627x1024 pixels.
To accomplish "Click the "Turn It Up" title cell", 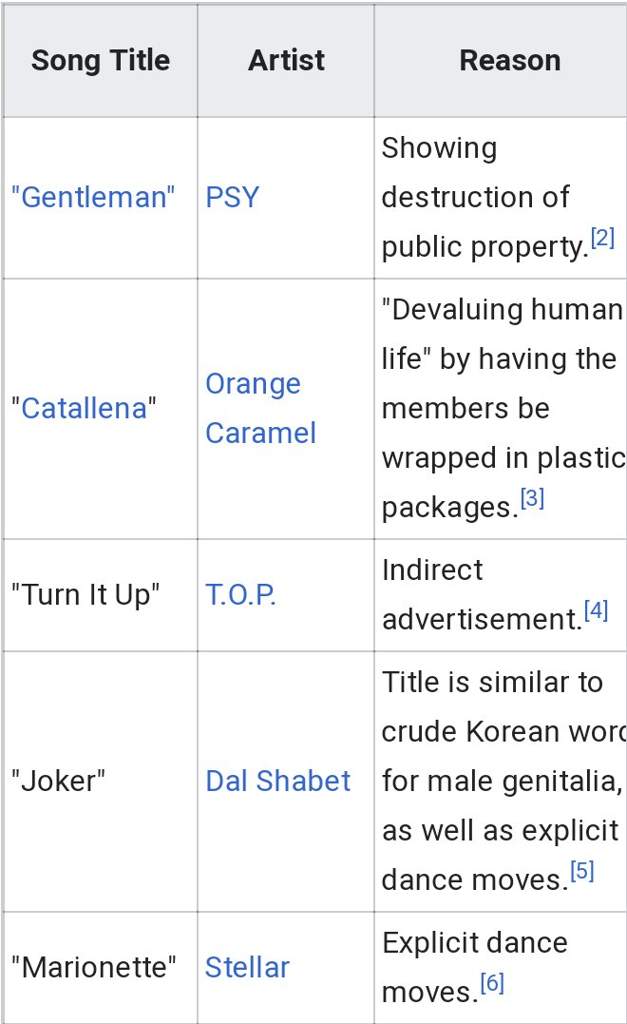I will click(101, 595).
